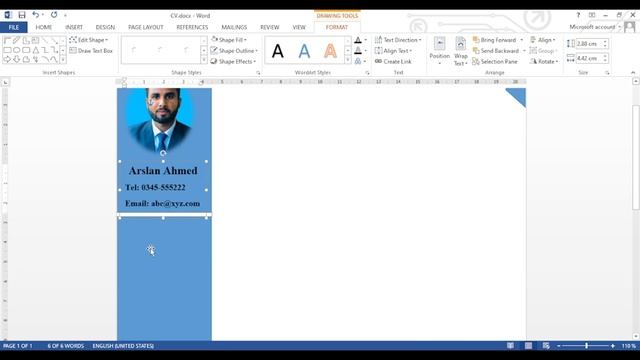Screen dimensions: 640x360
Task: Switch to REFERENCES tab
Action: [192, 27]
